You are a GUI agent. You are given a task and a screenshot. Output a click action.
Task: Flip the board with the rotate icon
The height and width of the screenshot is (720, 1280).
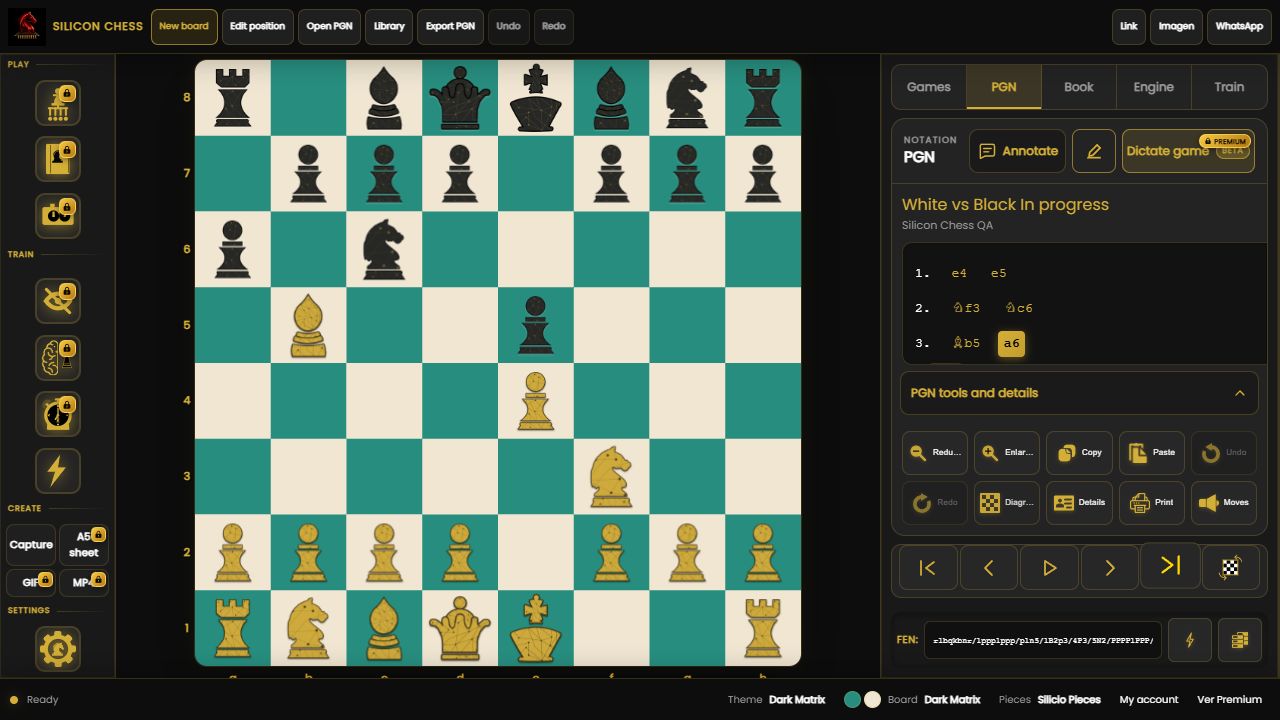(1230, 568)
